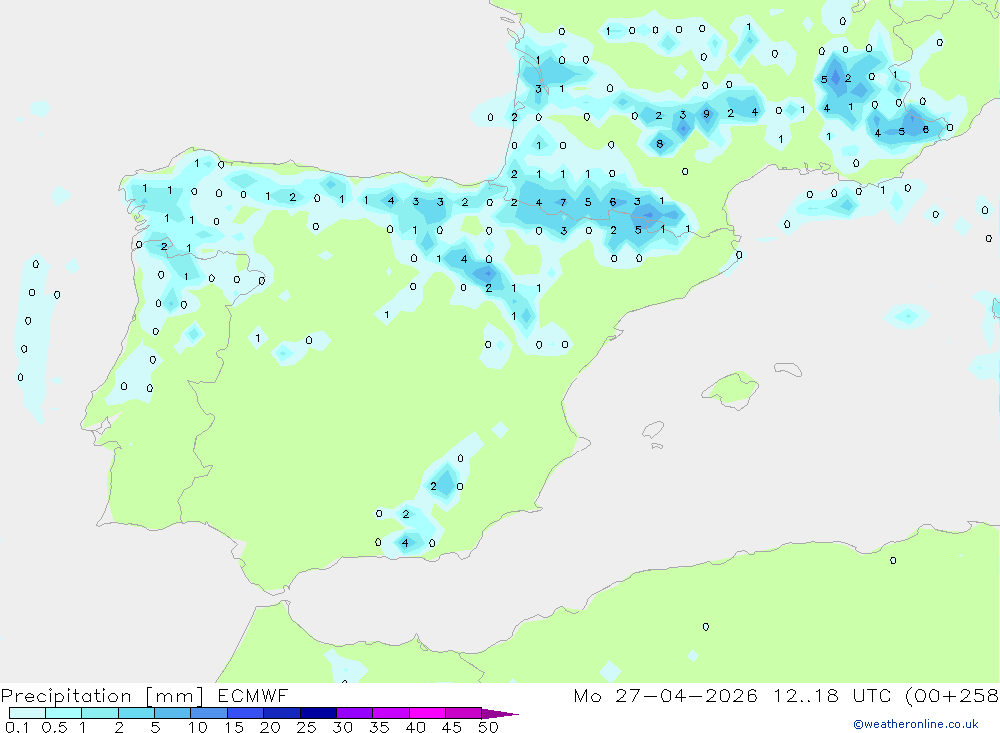Viewport: 1000px width, 733px height.
Task: Click Ibiza island outline on the map
Action: [x=653, y=429]
